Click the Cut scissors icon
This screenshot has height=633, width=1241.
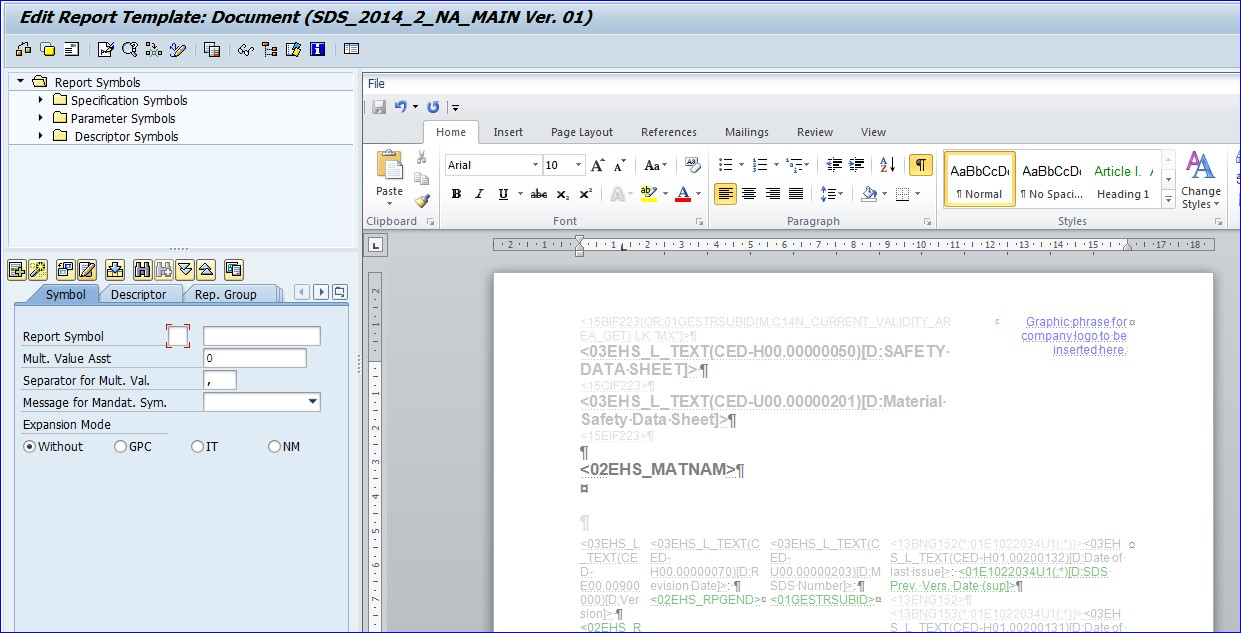pyautogui.click(x=422, y=157)
